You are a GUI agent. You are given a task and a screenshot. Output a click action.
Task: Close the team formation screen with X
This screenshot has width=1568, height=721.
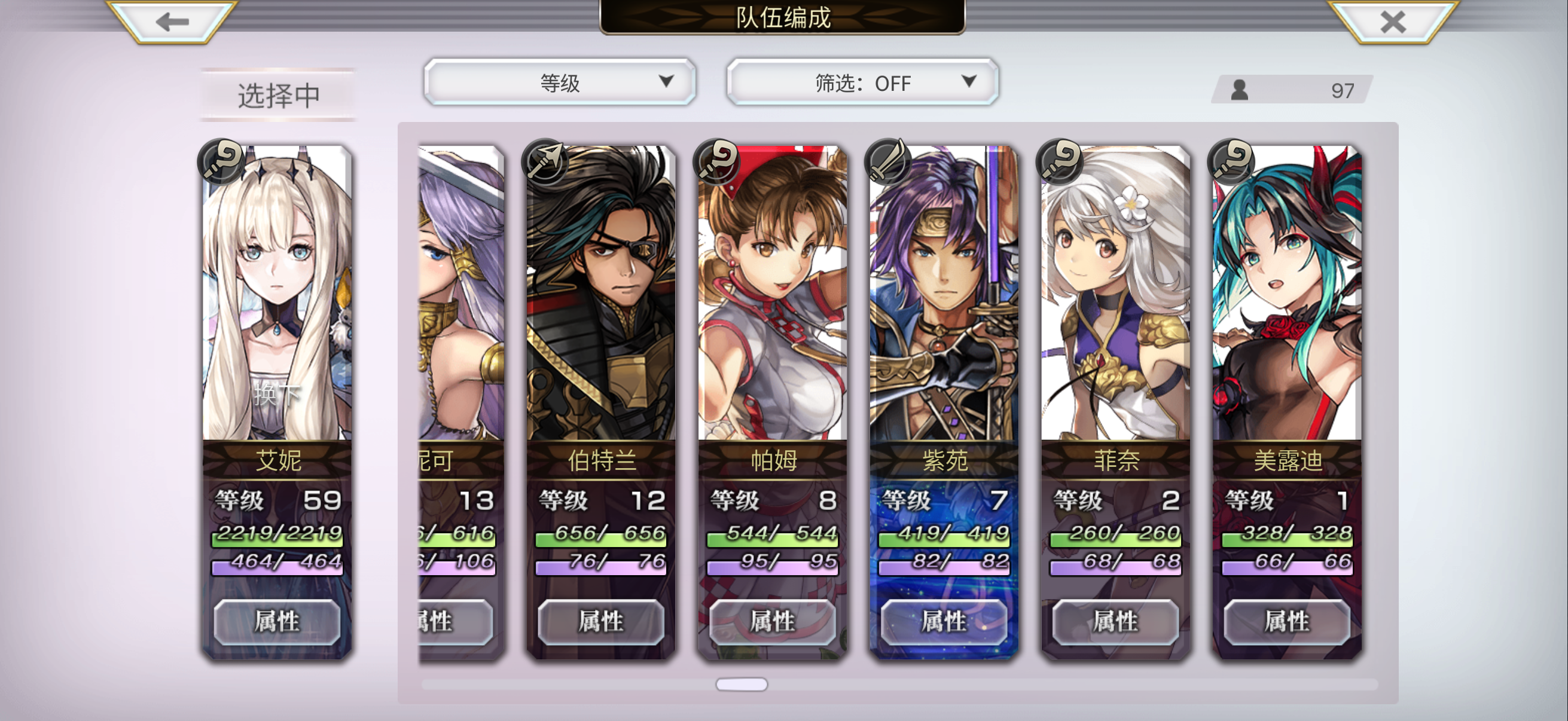pyautogui.click(x=1393, y=22)
